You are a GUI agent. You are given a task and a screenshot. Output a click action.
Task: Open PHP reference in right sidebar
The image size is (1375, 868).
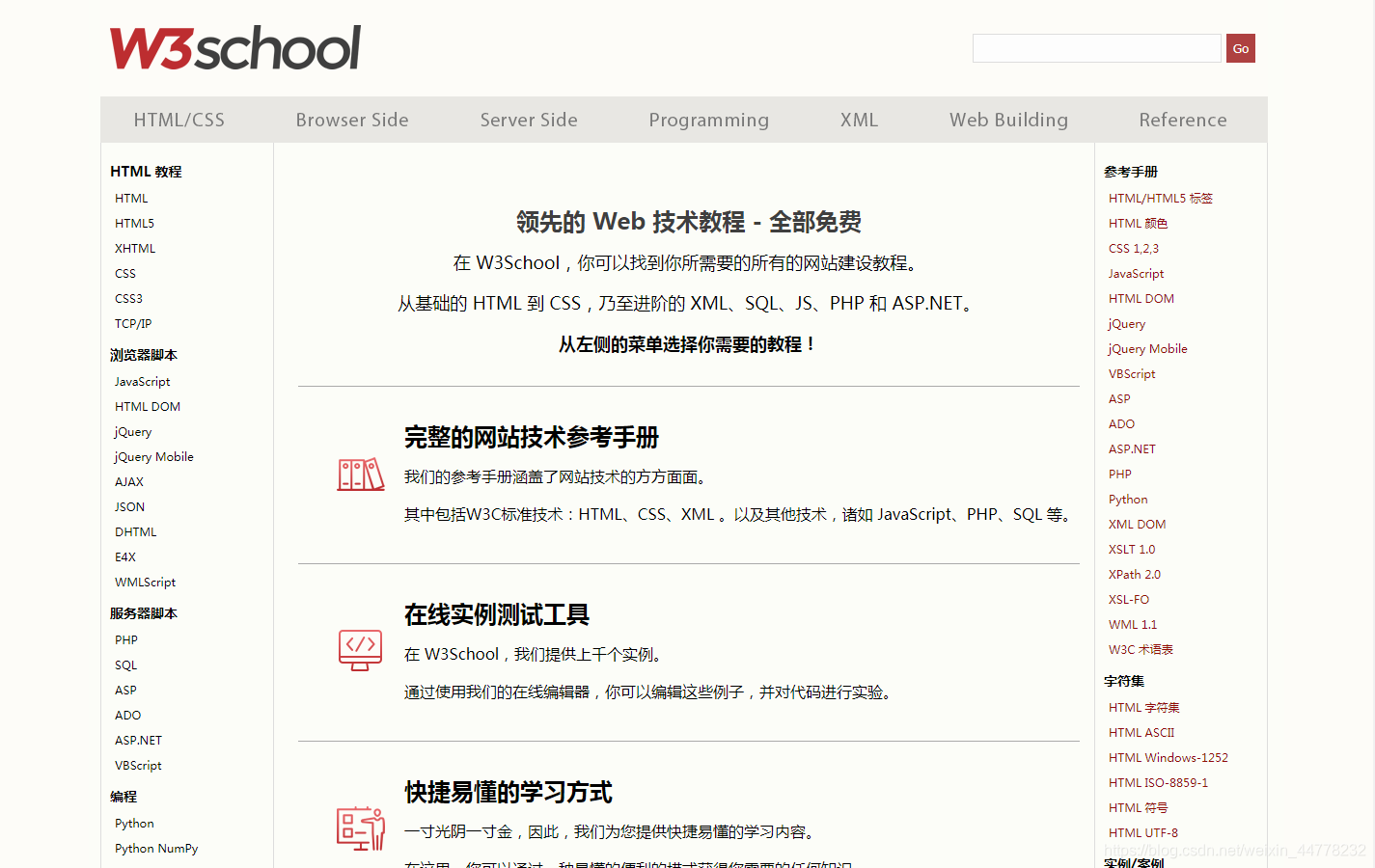(x=1120, y=474)
